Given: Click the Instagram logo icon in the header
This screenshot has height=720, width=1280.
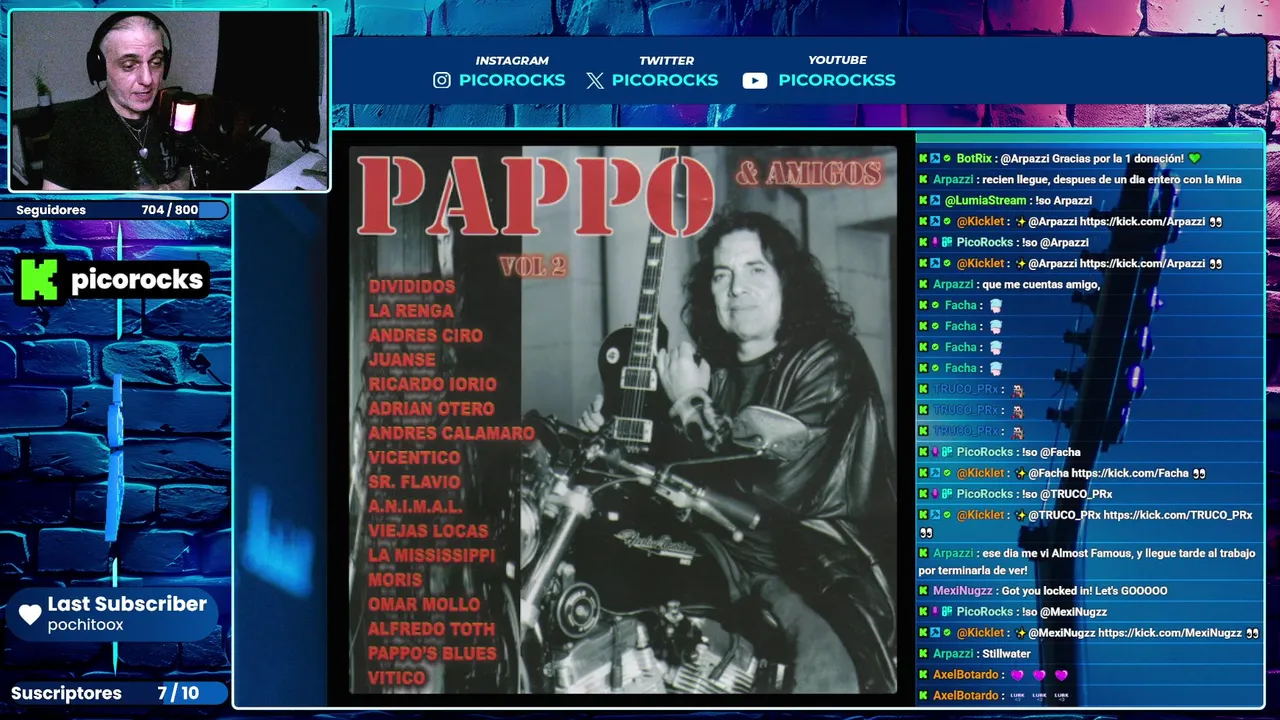Looking at the screenshot, I should pos(442,80).
